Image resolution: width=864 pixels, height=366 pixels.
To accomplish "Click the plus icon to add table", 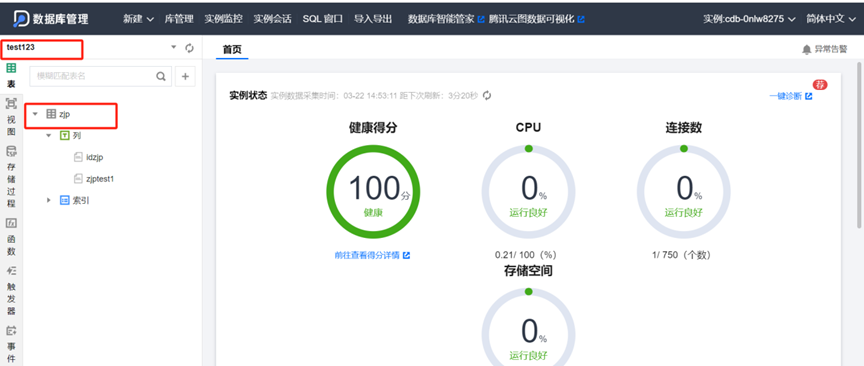I will 185,77.
